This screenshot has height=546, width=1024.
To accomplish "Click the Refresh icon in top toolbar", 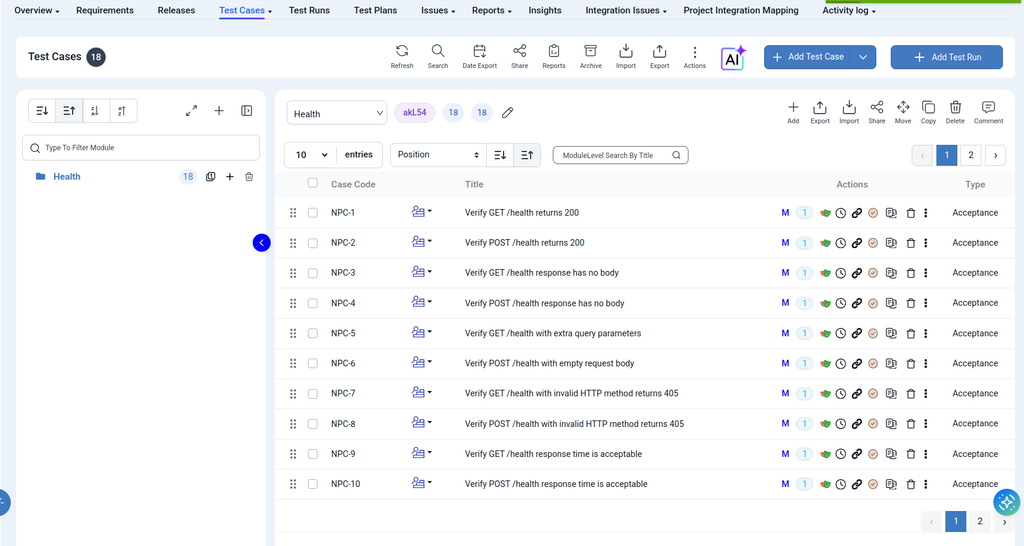I will click(402, 51).
